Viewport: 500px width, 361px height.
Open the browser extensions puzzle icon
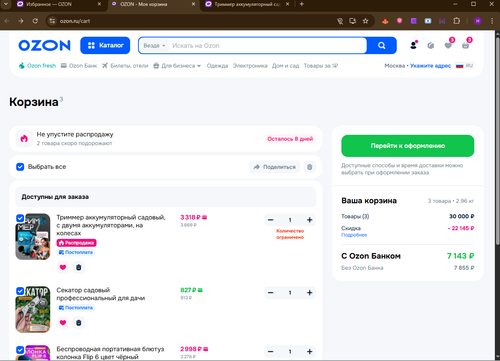point(457,21)
